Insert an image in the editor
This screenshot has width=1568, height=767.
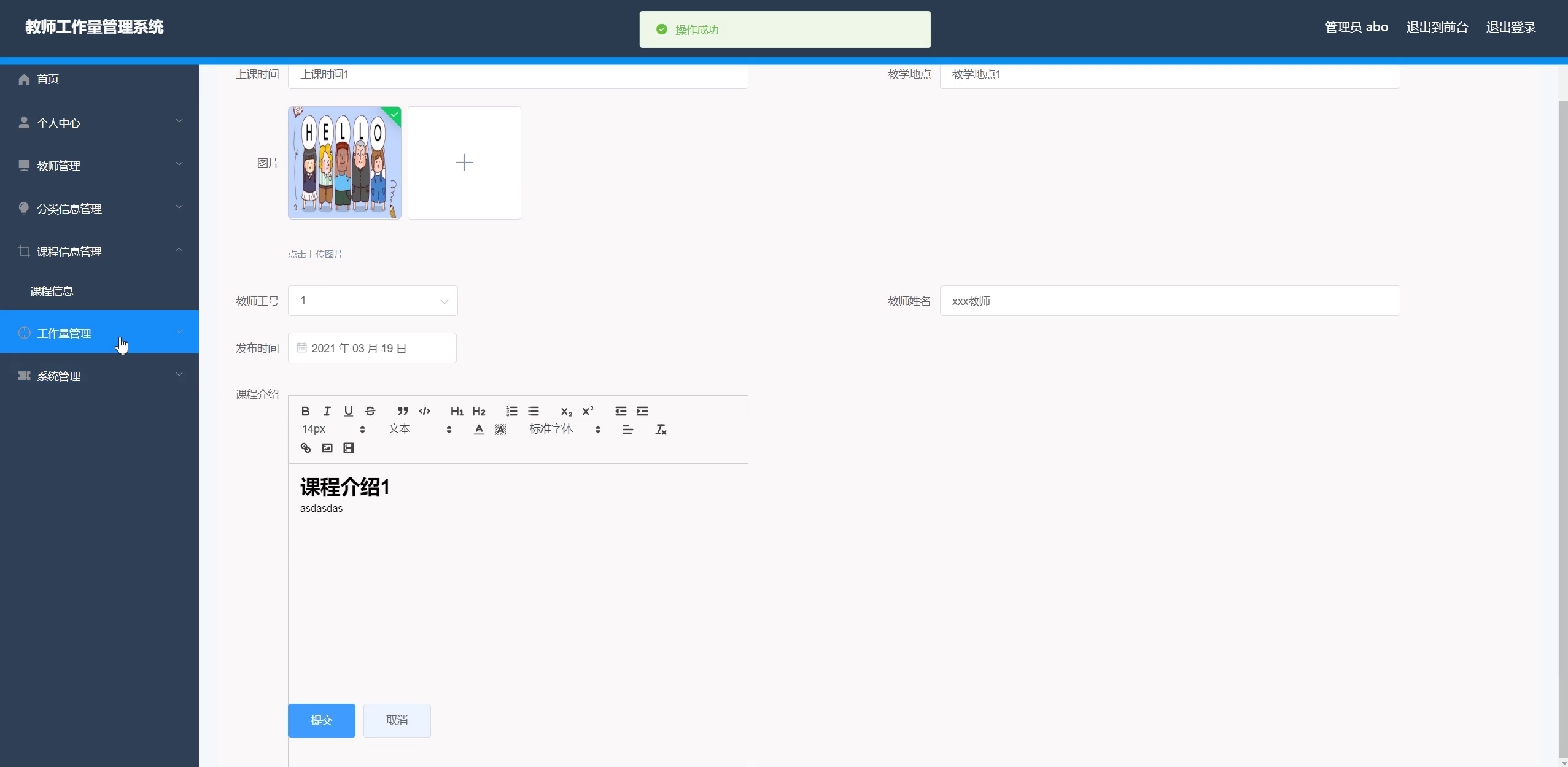327,448
